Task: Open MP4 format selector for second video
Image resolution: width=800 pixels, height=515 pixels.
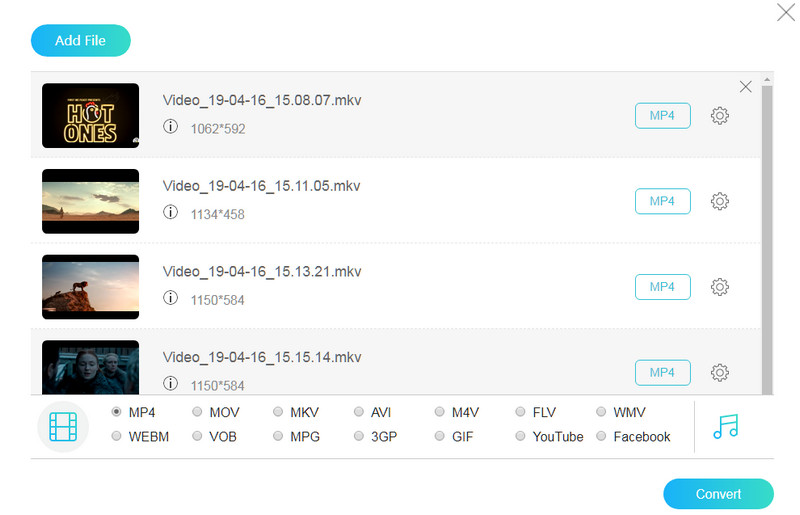Action: point(662,201)
